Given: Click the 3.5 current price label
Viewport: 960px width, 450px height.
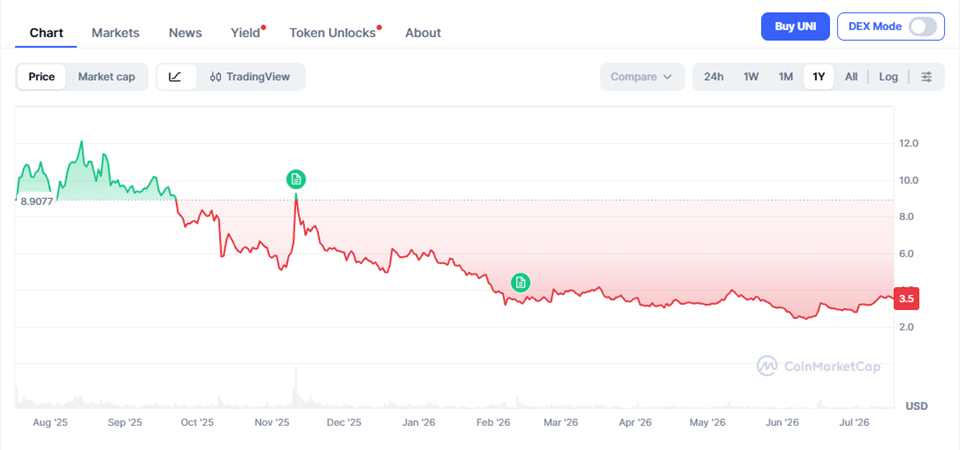Looking at the screenshot, I should point(907,299).
